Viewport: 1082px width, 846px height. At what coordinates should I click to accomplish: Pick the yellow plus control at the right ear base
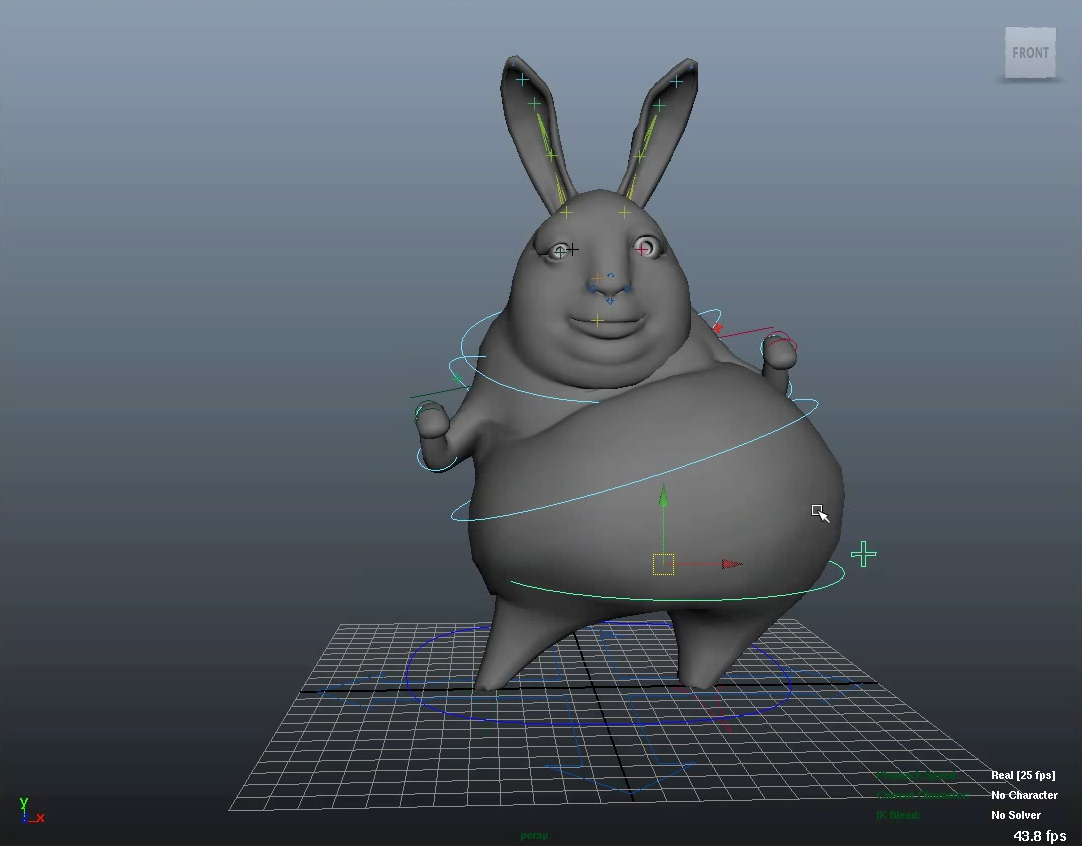click(x=624, y=213)
